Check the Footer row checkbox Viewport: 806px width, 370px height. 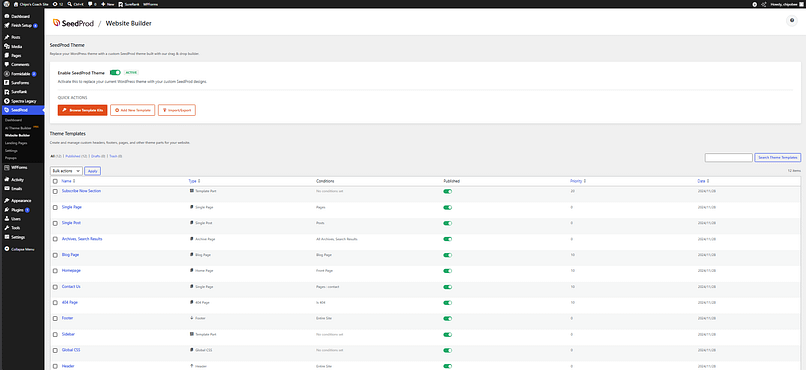pyautogui.click(x=55, y=319)
